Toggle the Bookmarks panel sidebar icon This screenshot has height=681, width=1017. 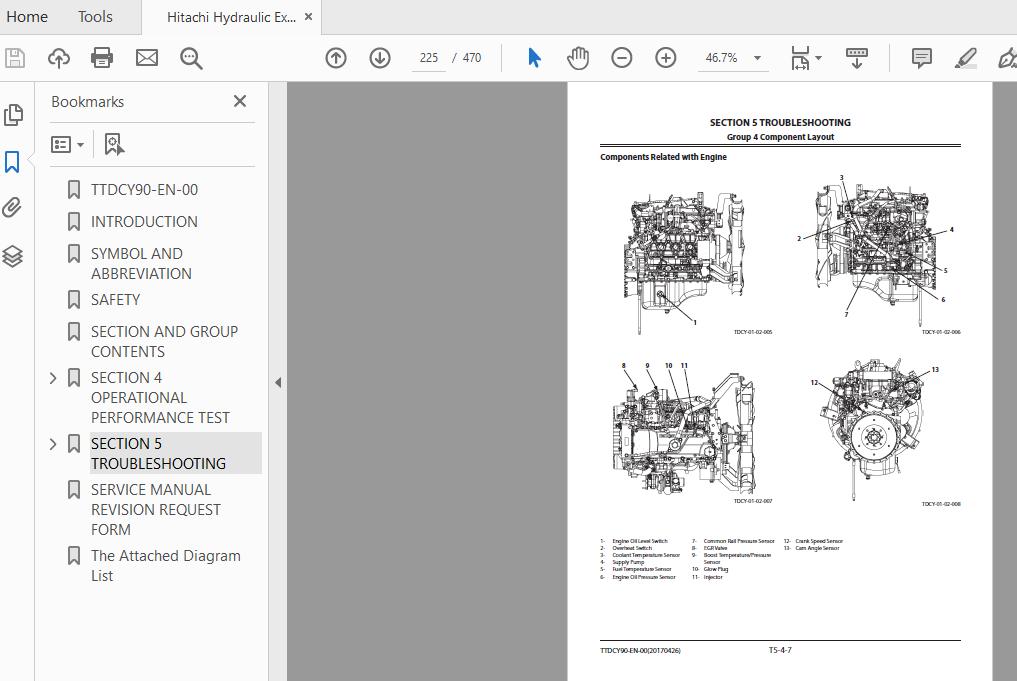point(13,162)
